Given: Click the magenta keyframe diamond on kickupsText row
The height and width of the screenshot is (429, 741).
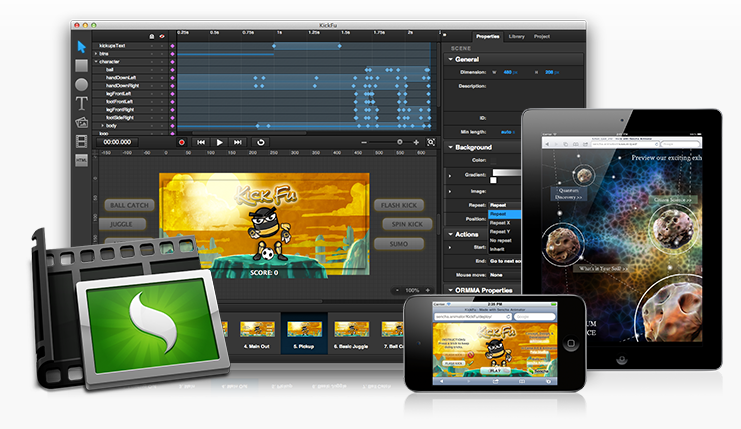Looking at the screenshot, I should point(172,46).
